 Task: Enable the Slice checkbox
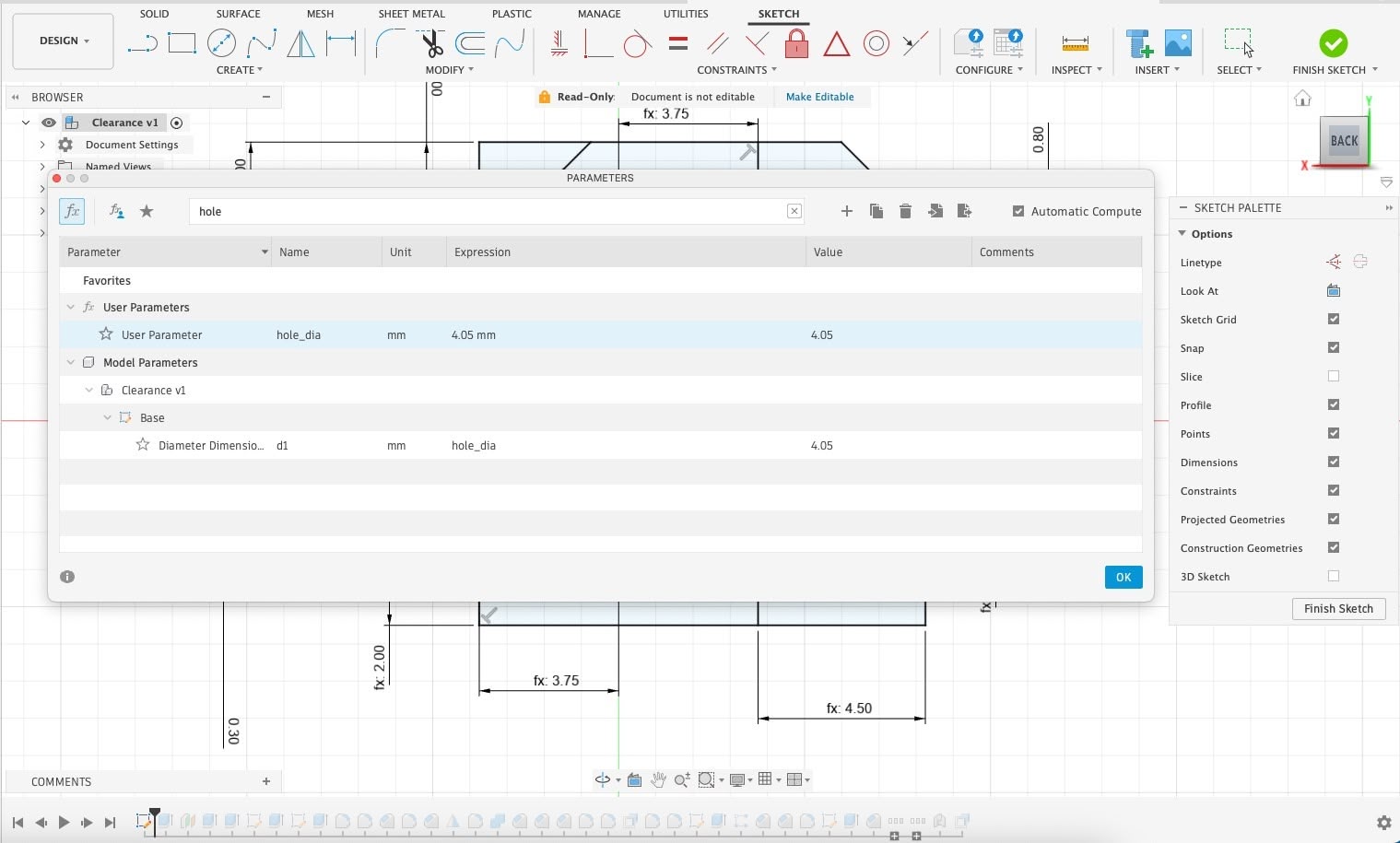[x=1334, y=376]
